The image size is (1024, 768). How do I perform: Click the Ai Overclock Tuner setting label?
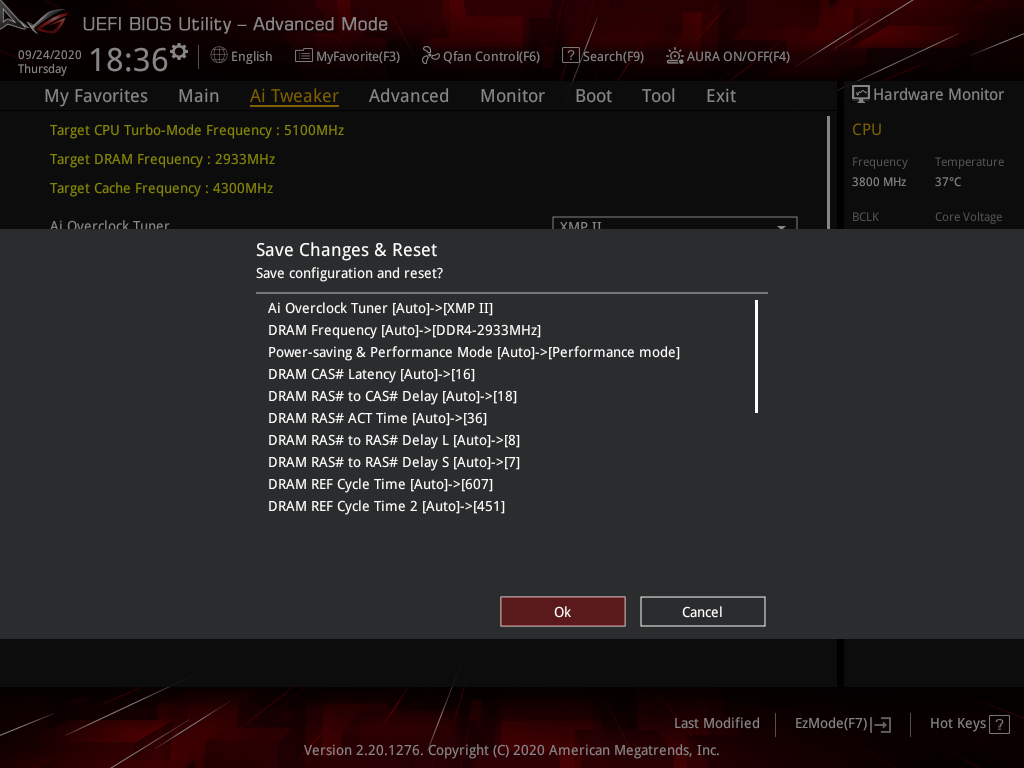(110, 224)
